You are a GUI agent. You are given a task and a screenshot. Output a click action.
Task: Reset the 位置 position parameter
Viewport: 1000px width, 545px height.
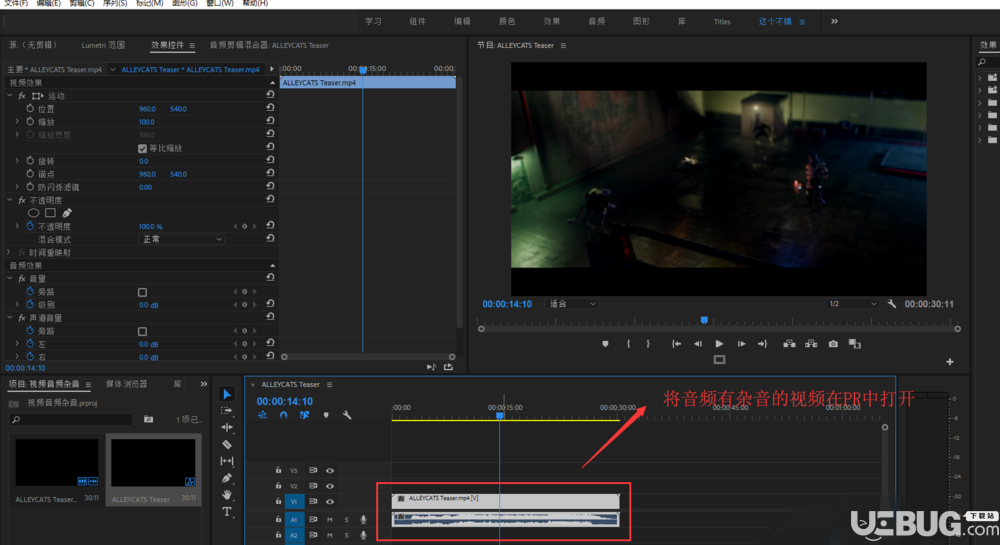[270, 108]
